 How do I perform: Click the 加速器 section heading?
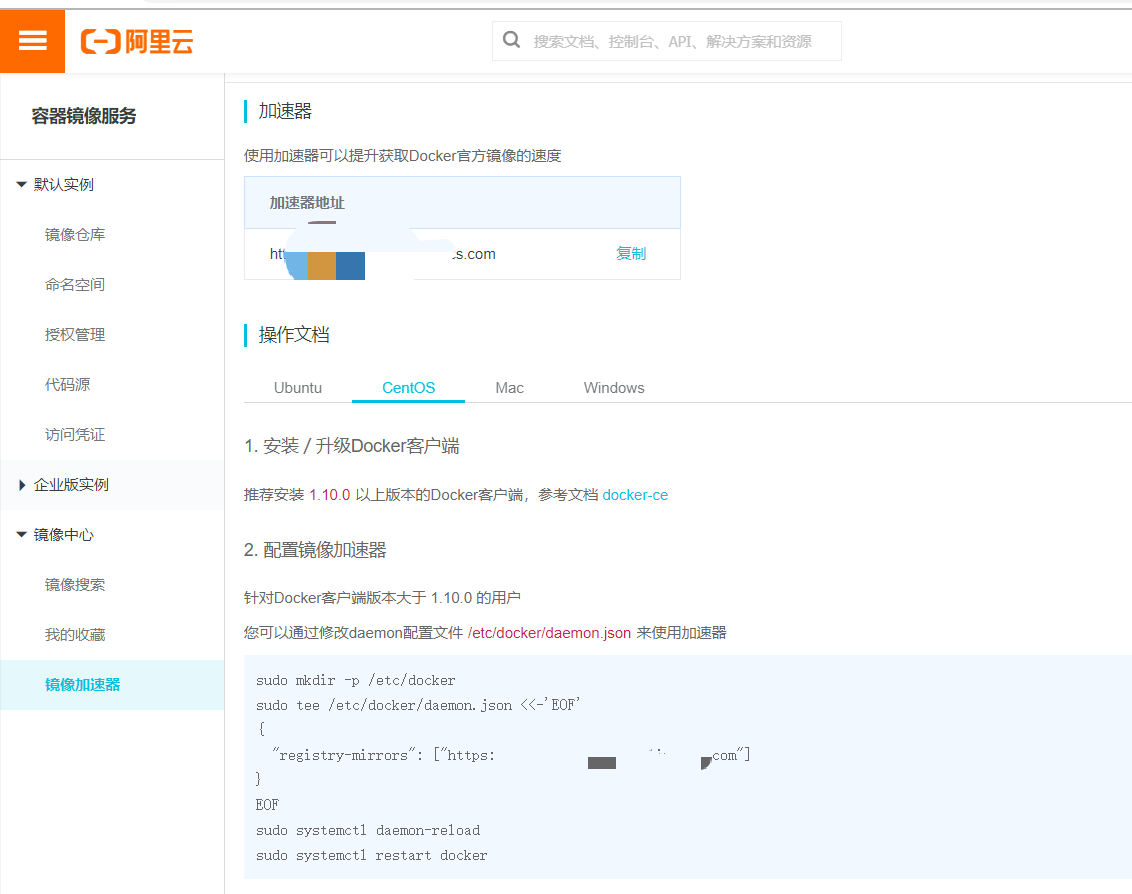point(285,111)
